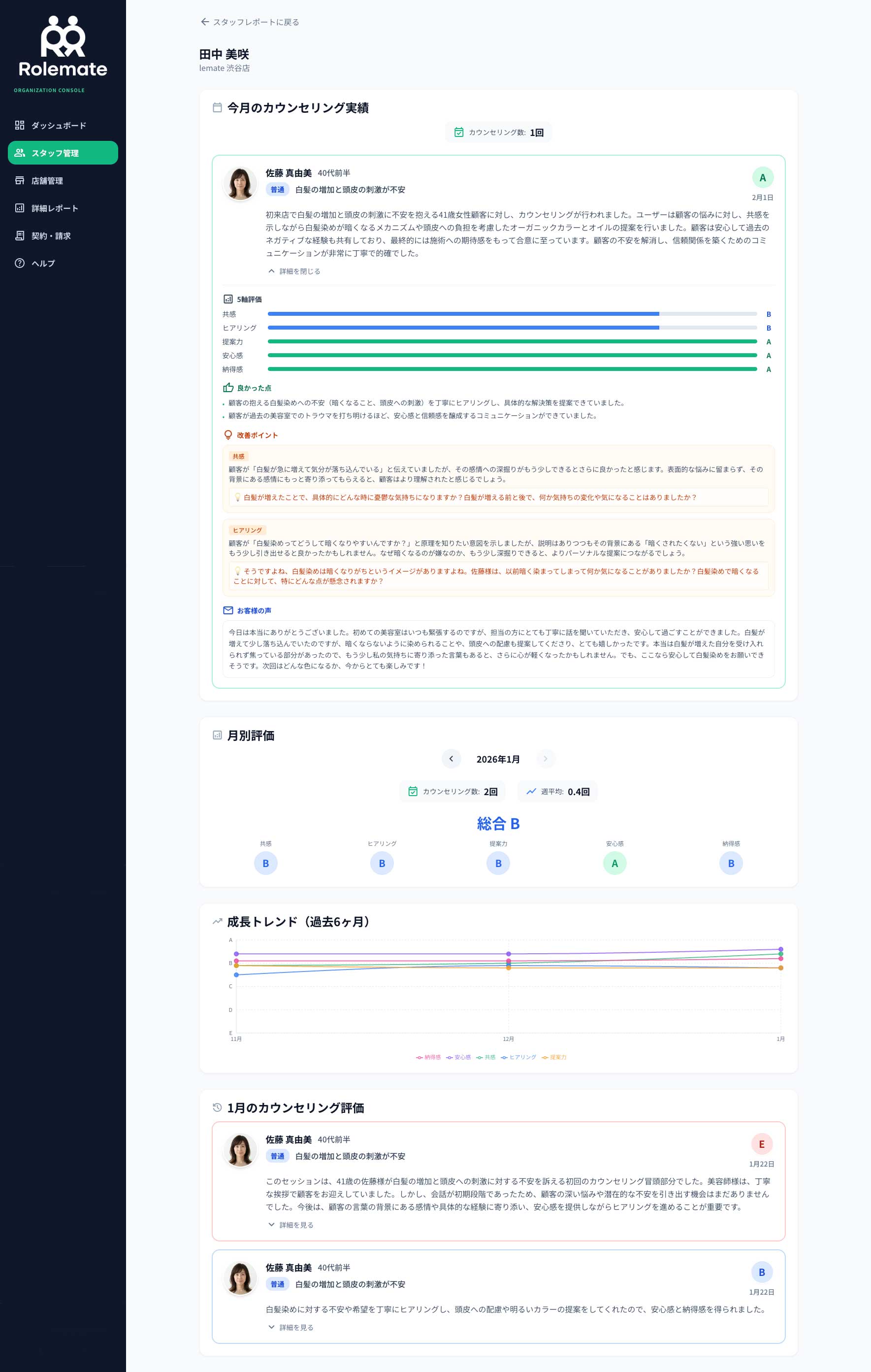Viewport: 871px width, 1372px height.
Task: Click the thumbs-up icon beside 良かった点
Action: [x=228, y=388]
